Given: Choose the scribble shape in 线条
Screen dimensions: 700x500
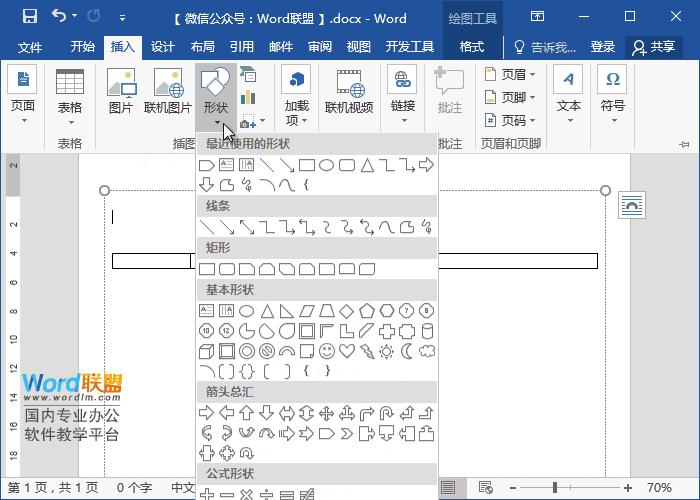Looking at the screenshot, I should coord(427,227).
